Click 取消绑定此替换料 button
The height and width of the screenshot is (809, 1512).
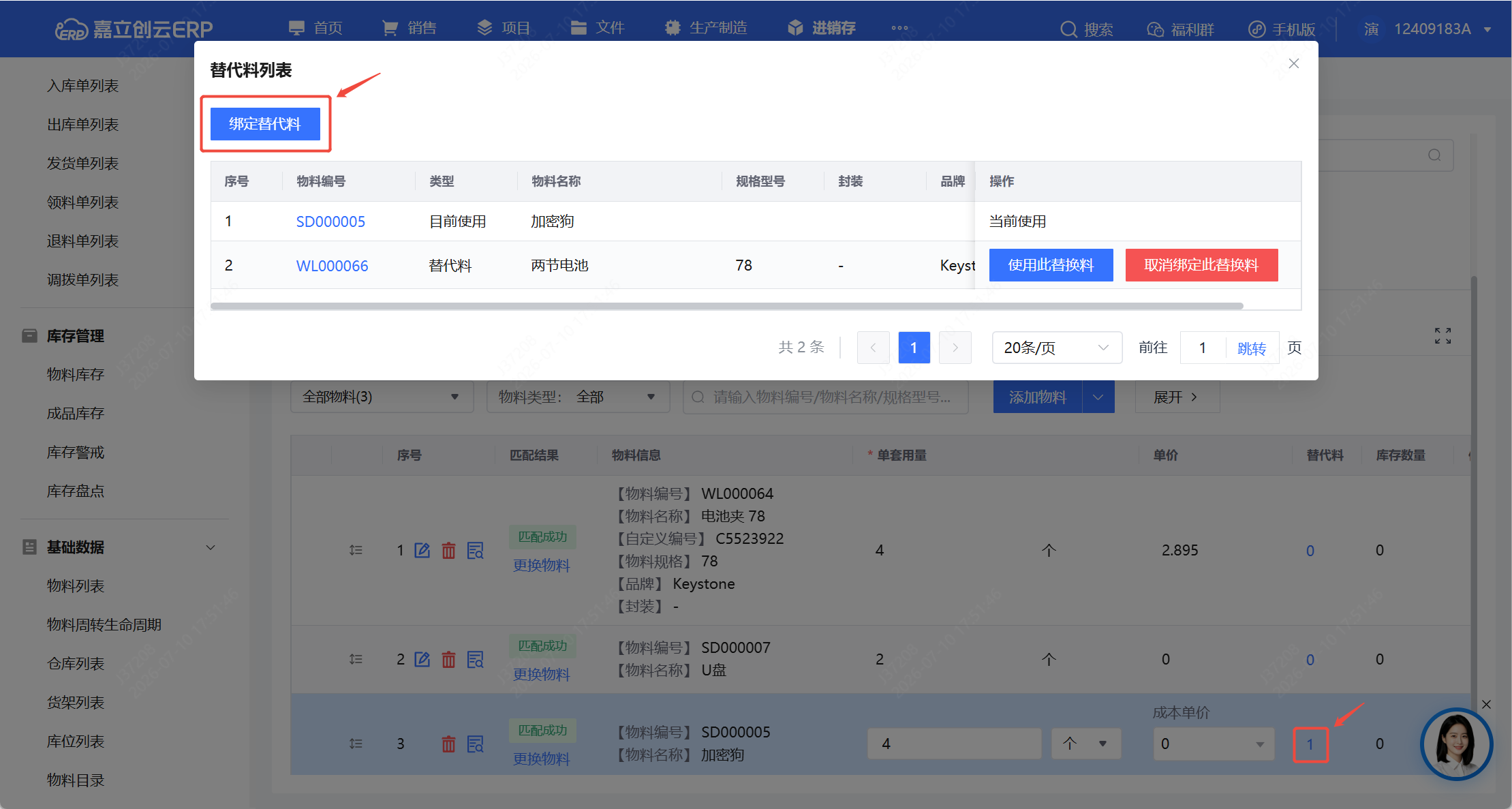click(1201, 265)
